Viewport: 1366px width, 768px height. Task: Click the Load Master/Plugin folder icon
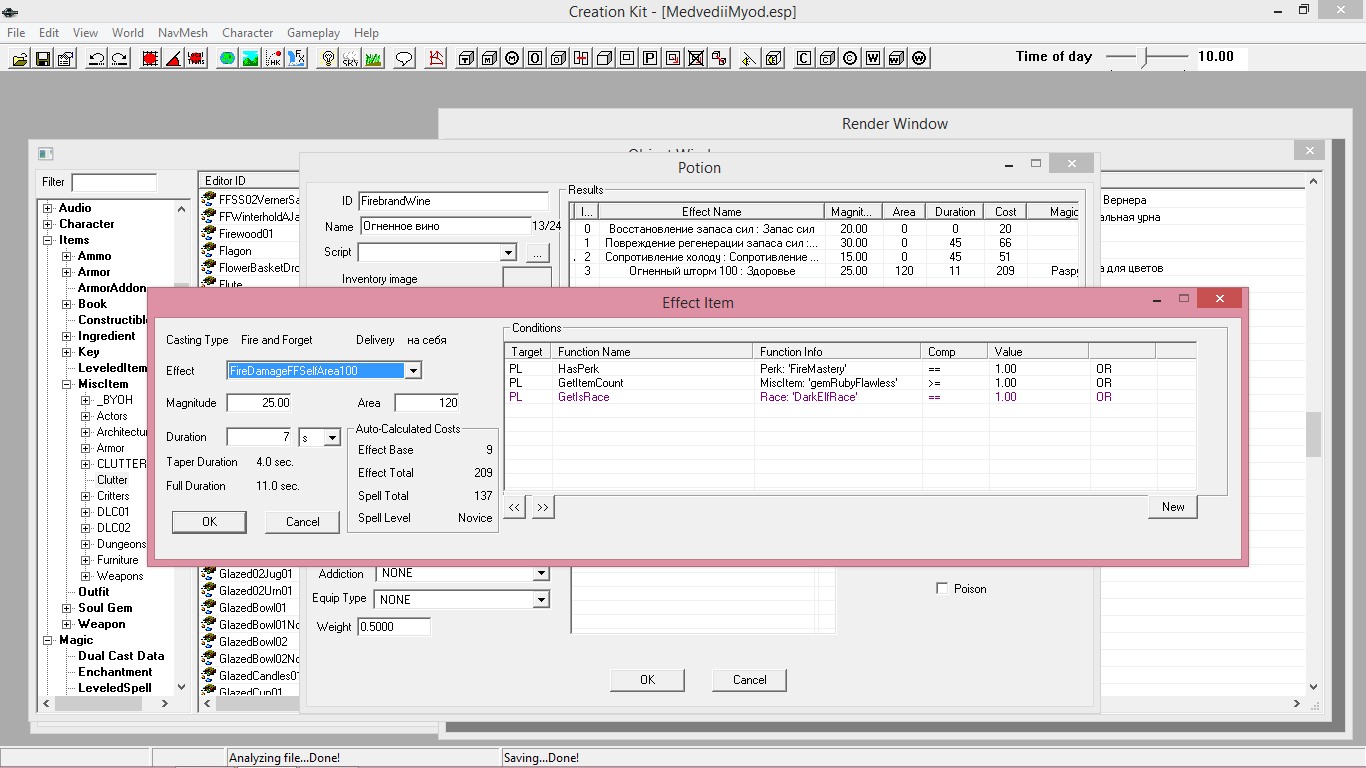coord(19,58)
